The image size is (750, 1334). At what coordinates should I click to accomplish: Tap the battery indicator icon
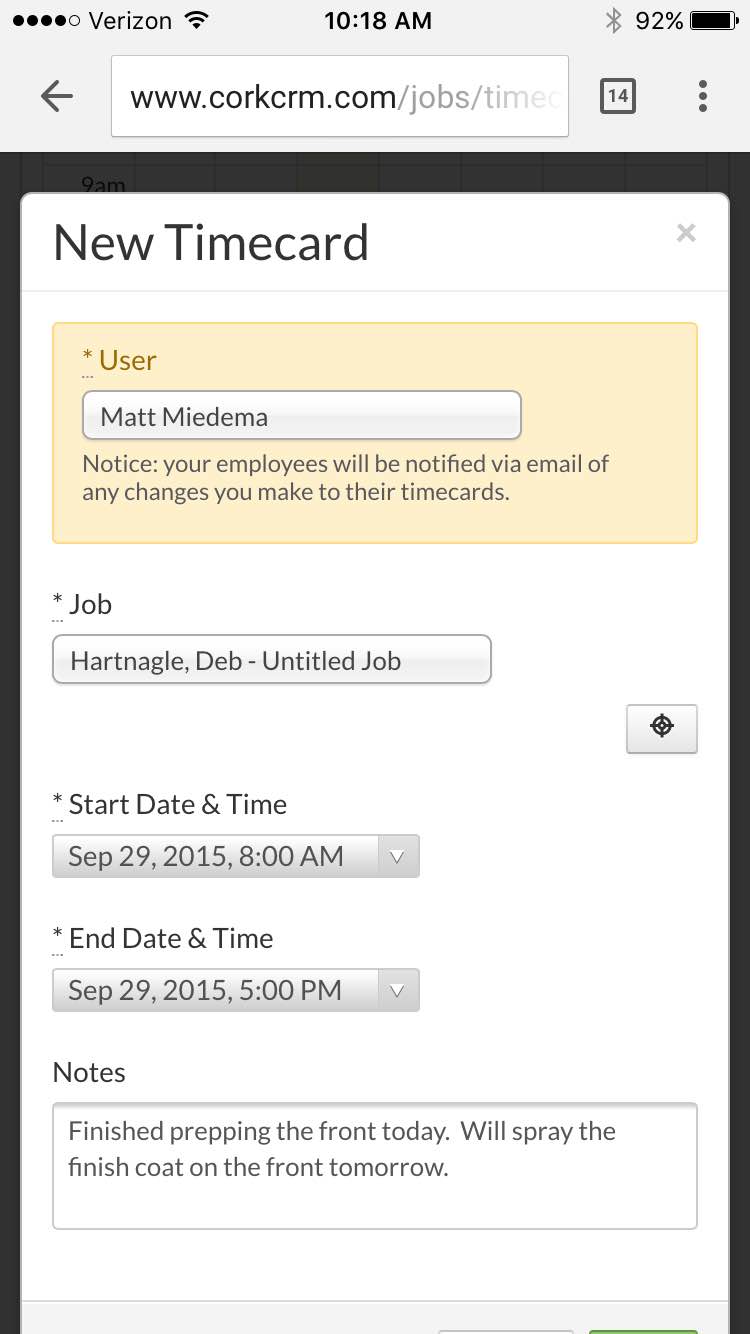pos(716,21)
